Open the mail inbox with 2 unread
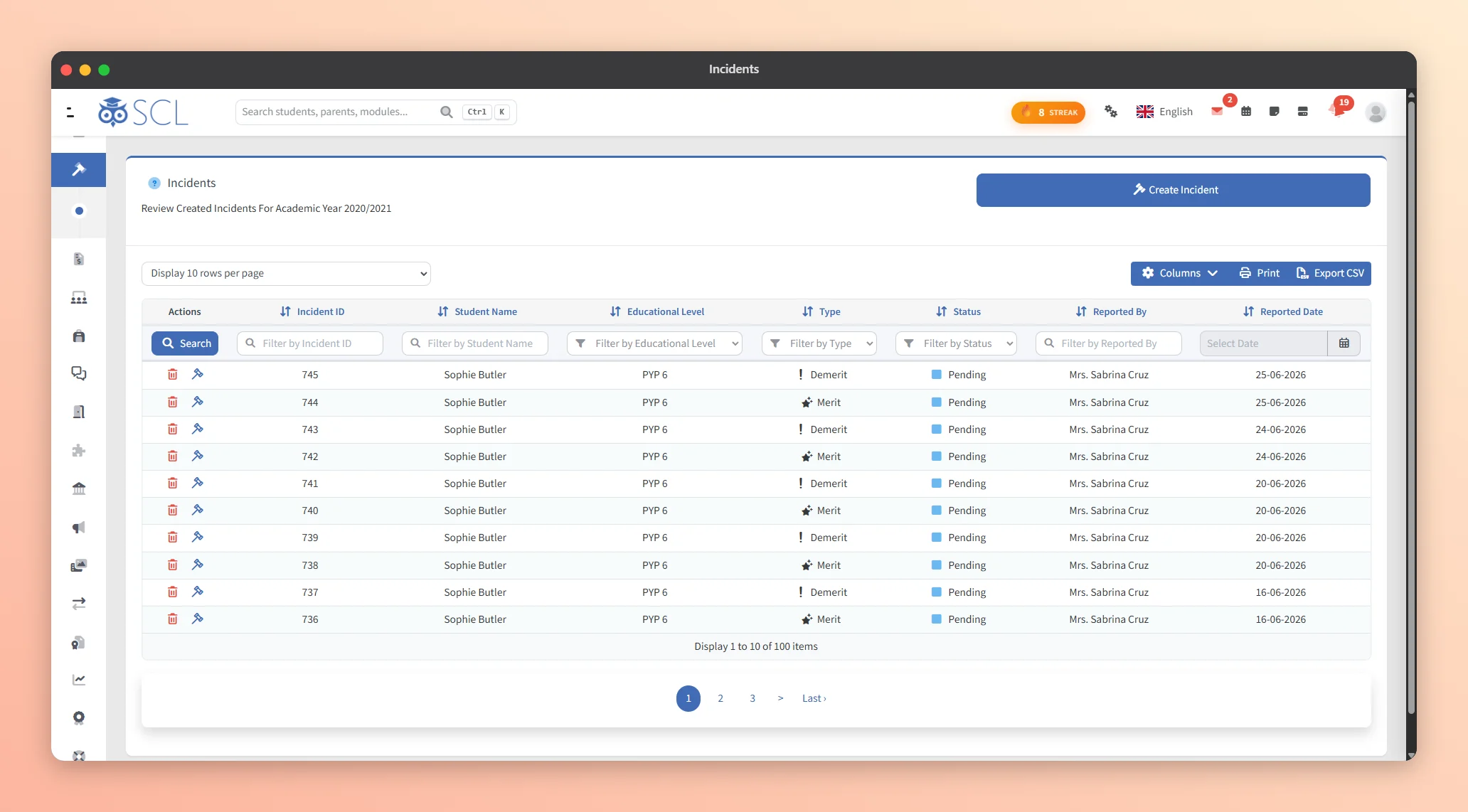1468x812 pixels. click(1217, 112)
